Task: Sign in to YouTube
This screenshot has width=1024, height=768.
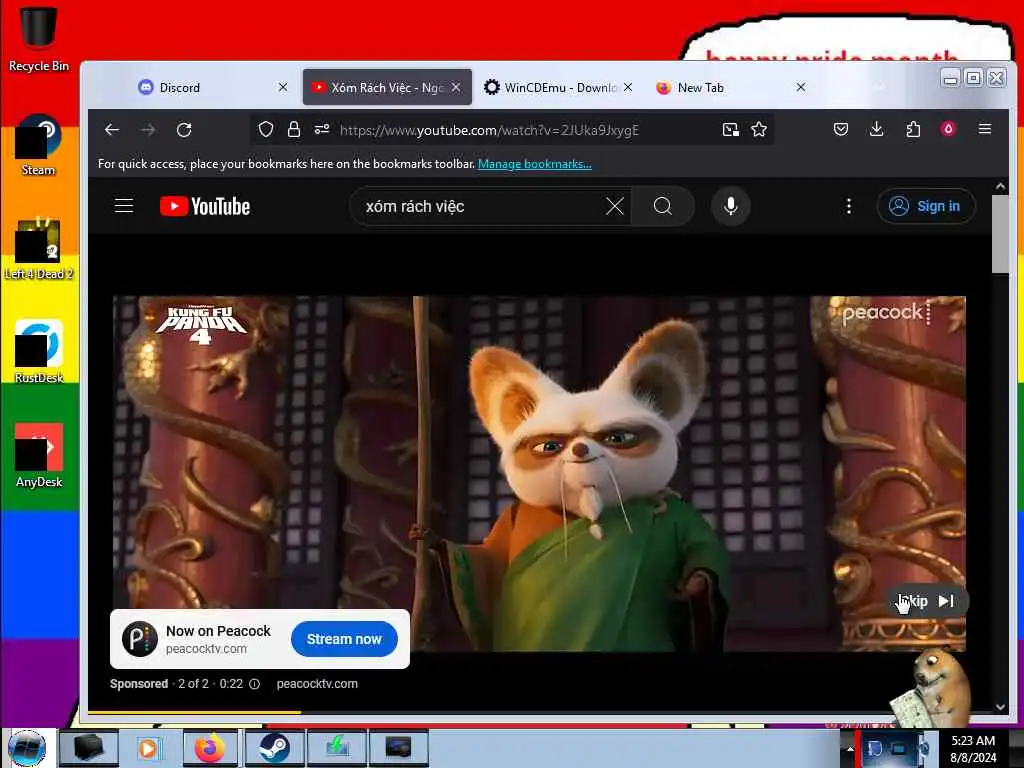Action: click(x=926, y=206)
